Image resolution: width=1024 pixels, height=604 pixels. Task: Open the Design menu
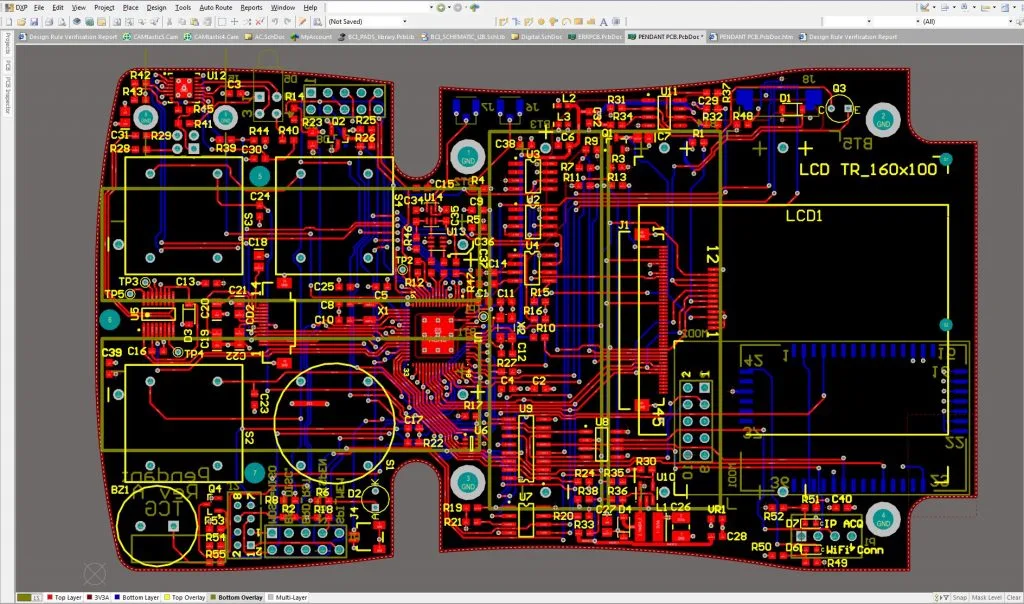point(156,7)
